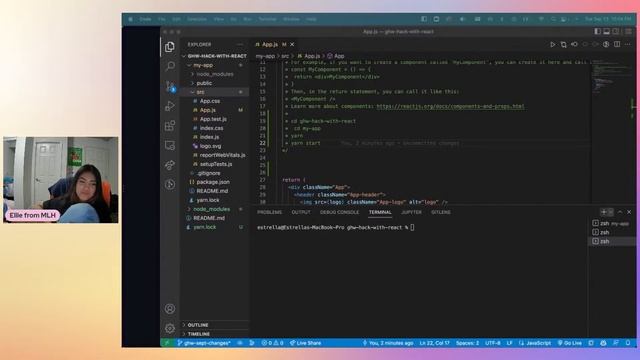Click the ghw-sept-changes branch in status bar
Viewport: 640px width, 360px height.
(x=204, y=343)
